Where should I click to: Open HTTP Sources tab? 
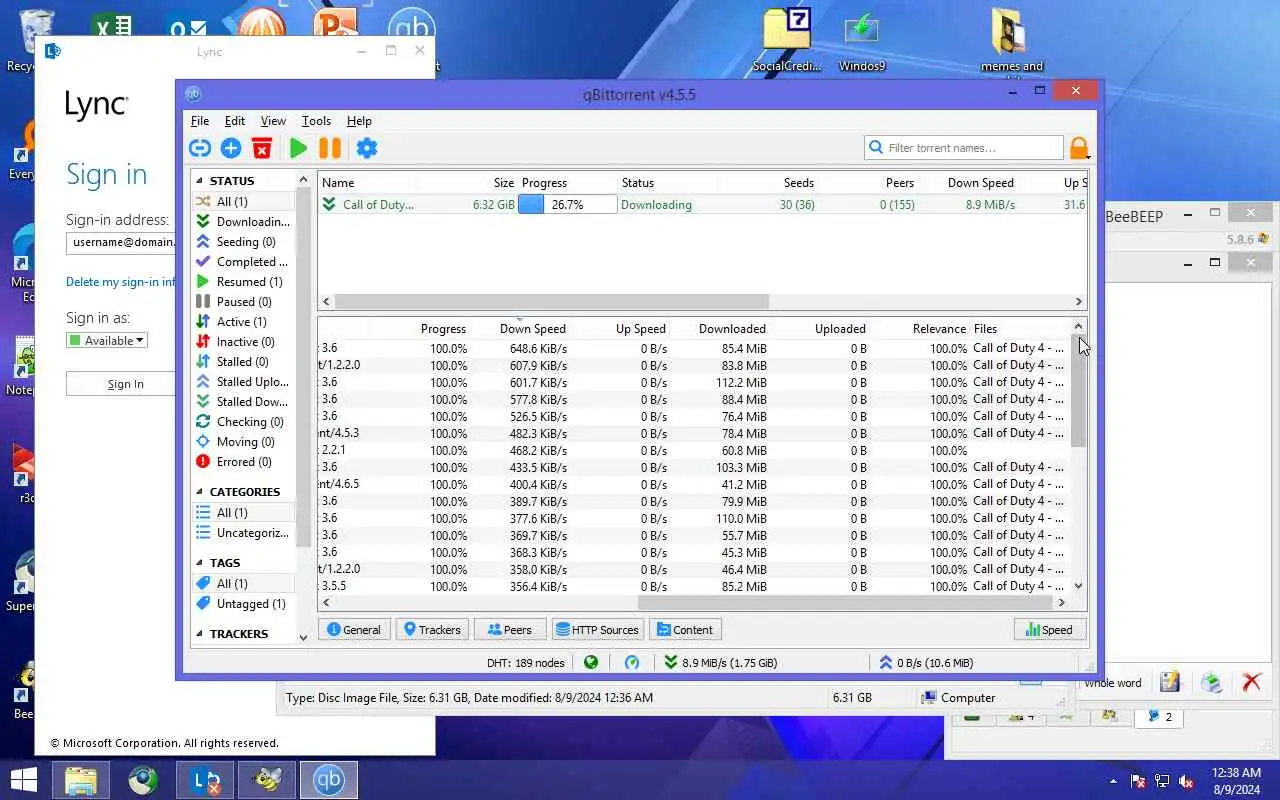coord(597,630)
